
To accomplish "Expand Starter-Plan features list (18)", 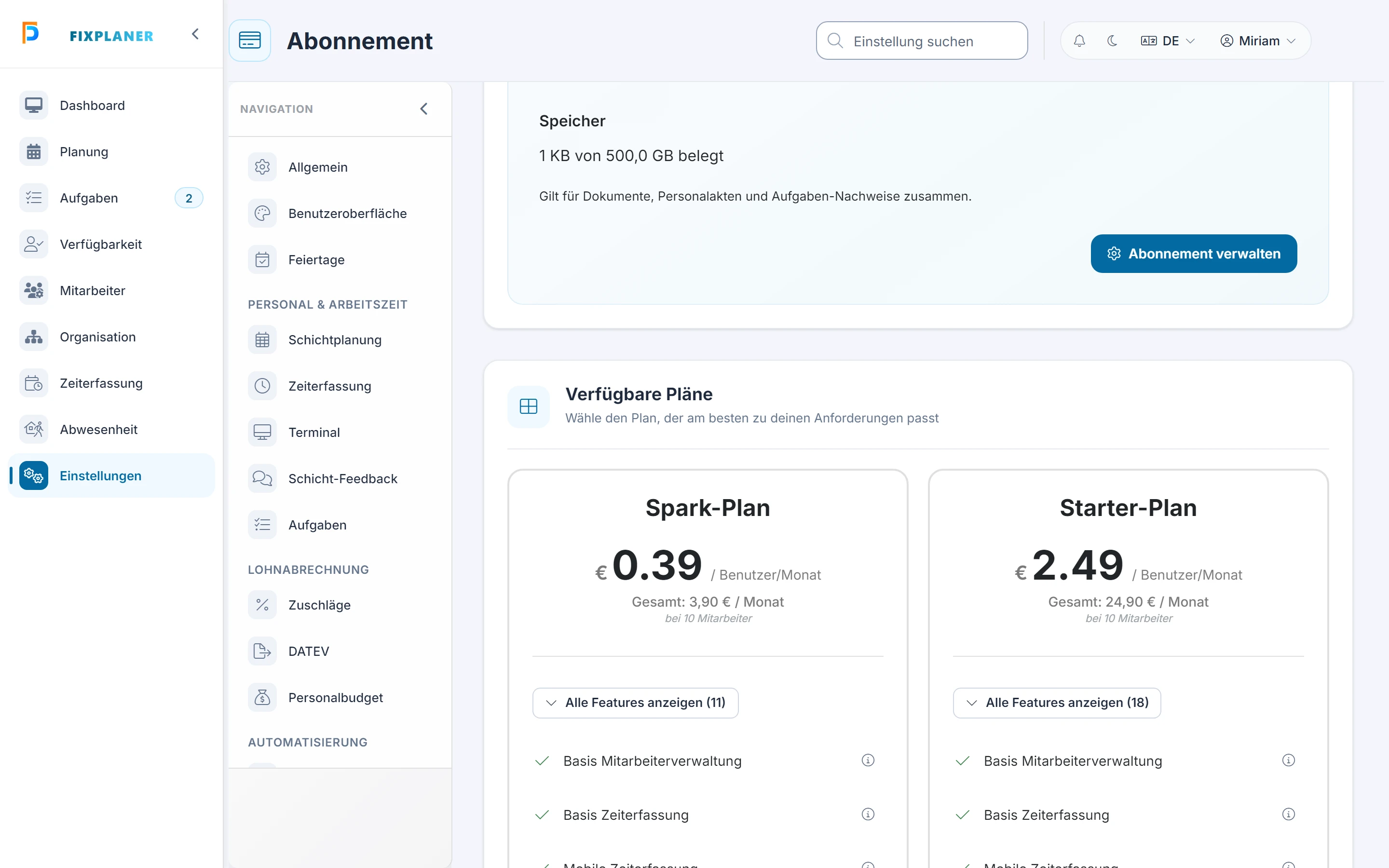I will pyautogui.click(x=1057, y=703).
